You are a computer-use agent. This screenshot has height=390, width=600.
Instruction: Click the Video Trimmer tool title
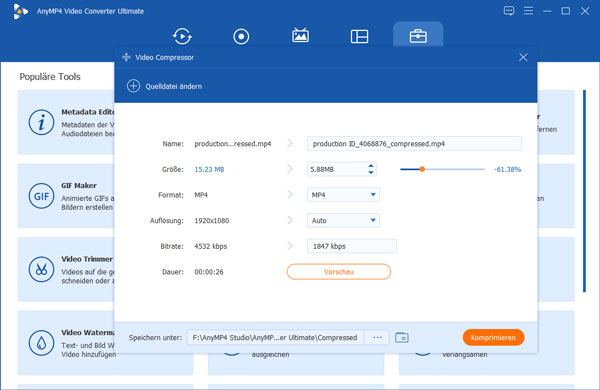[87, 259]
